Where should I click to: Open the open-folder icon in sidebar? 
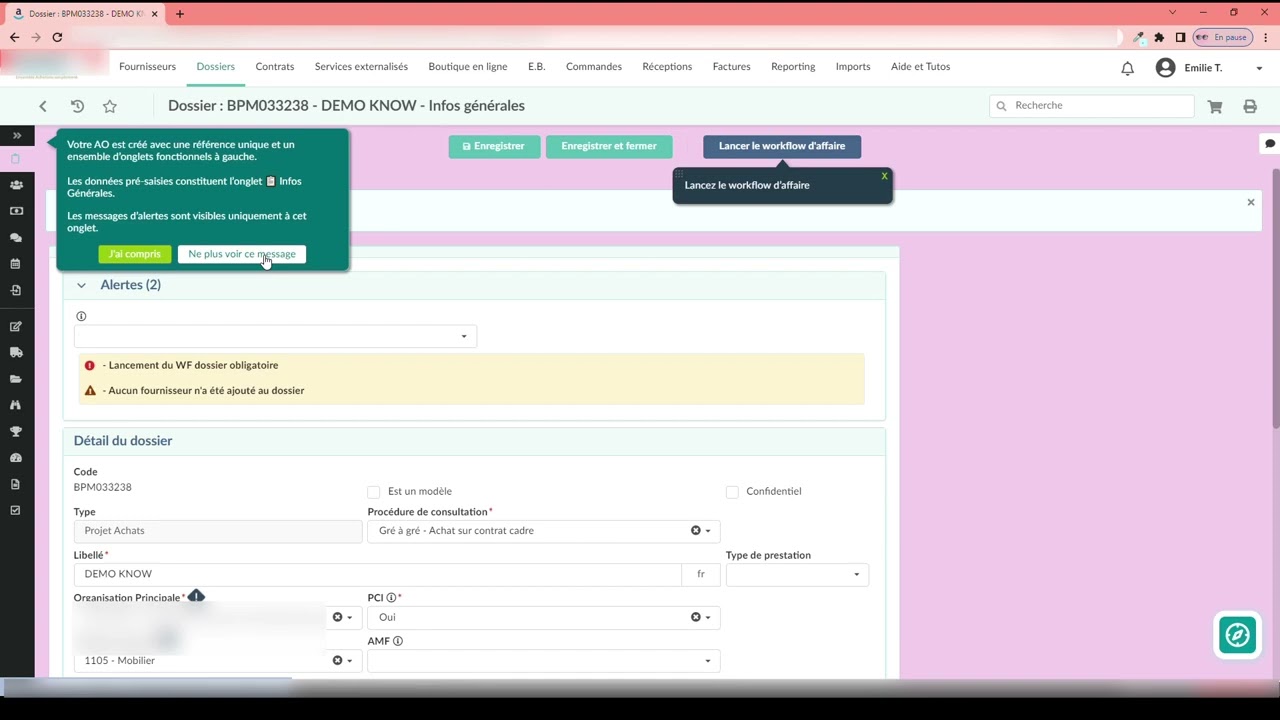point(16,379)
